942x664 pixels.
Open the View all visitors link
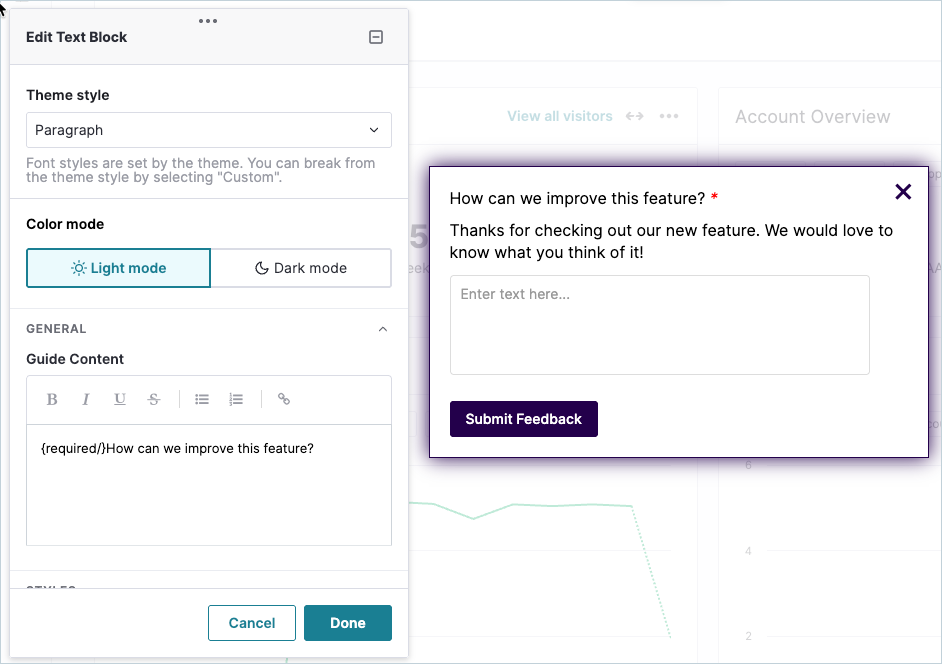[559, 116]
